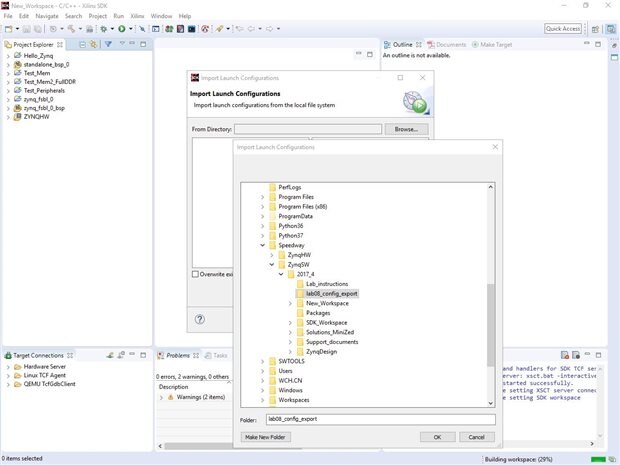The image size is (620, 465).
Task: Click the Hardware Server folder icon
Action: click(15, 367)
